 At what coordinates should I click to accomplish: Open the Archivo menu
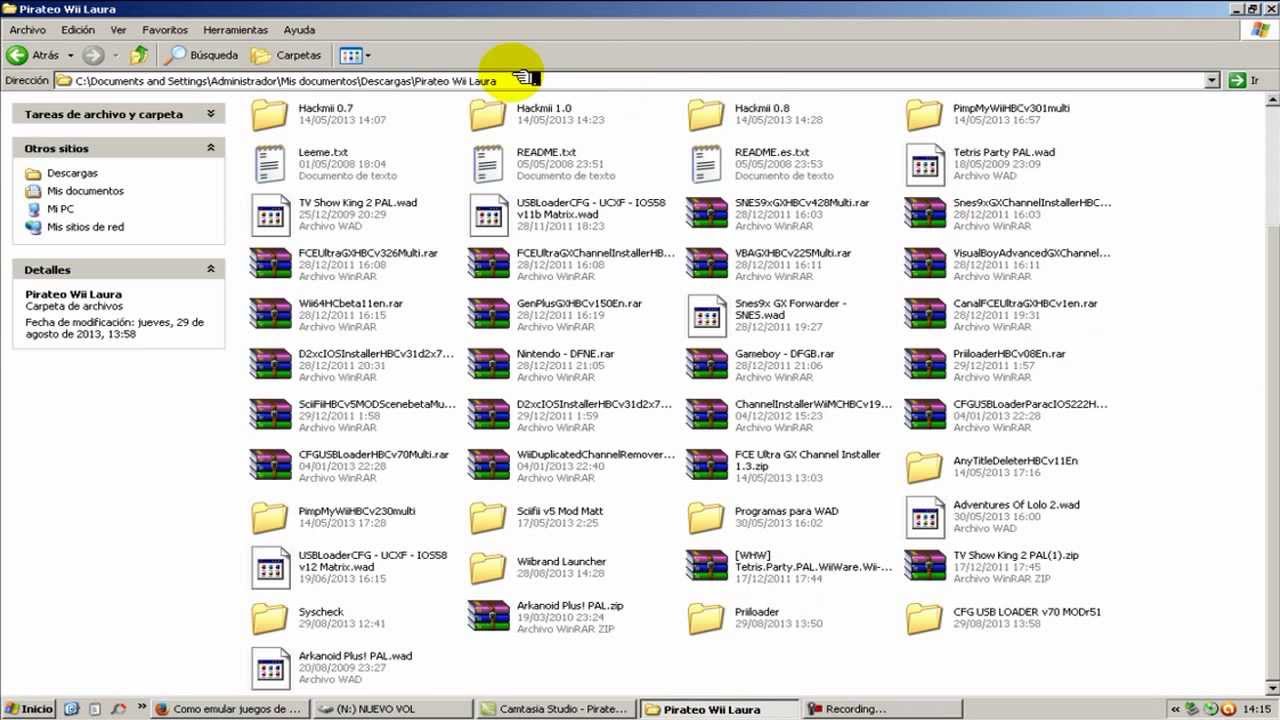click(x=28, y=30)
